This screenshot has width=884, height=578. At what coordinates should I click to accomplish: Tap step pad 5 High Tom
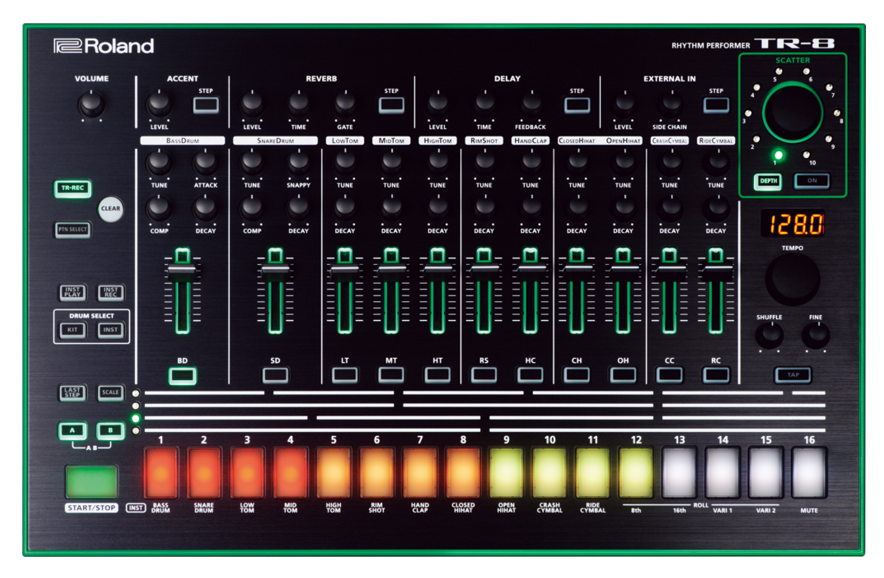tap(334, 473)
